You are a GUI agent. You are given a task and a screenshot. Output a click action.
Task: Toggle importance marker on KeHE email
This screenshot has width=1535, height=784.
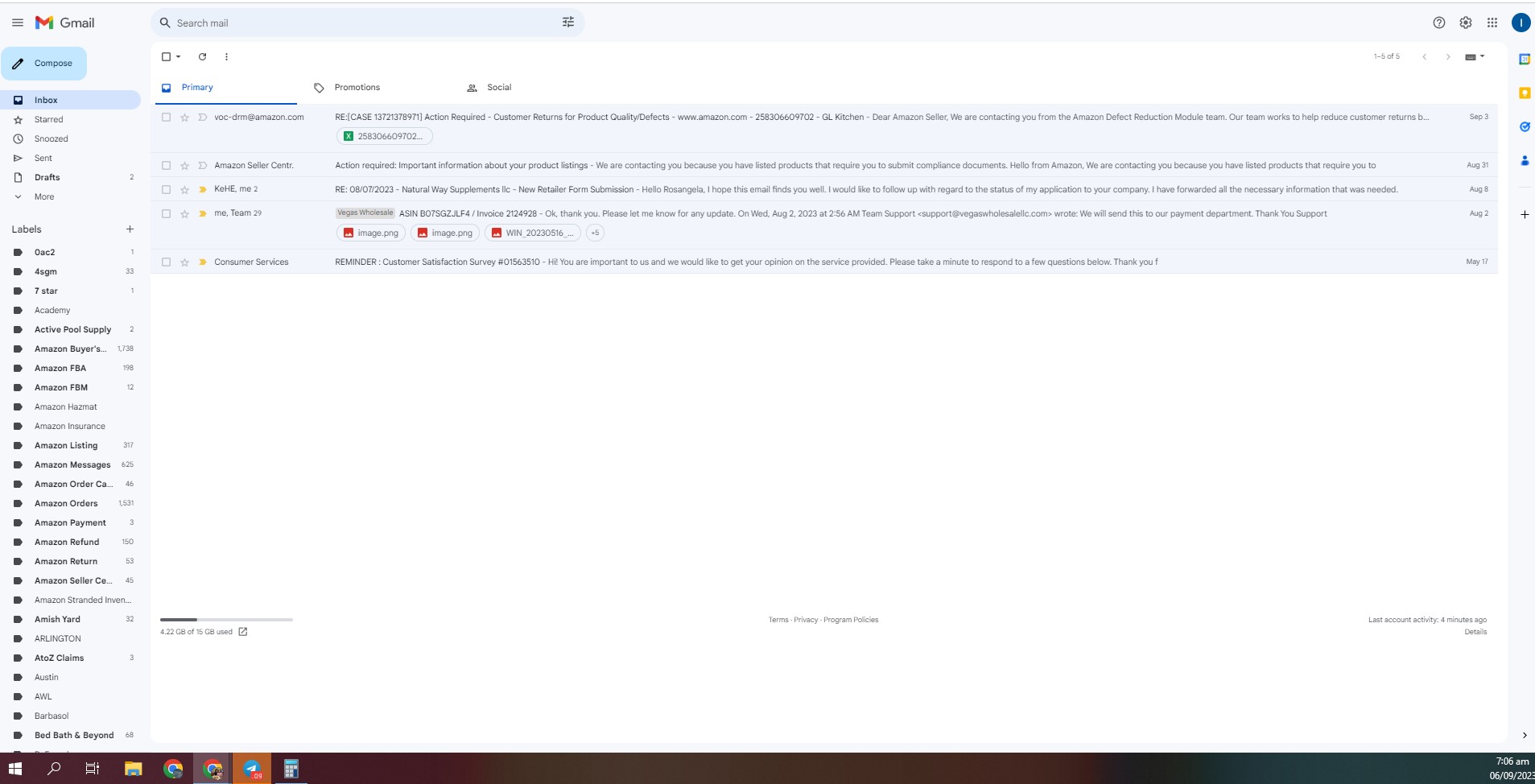(x=203, y=190)
